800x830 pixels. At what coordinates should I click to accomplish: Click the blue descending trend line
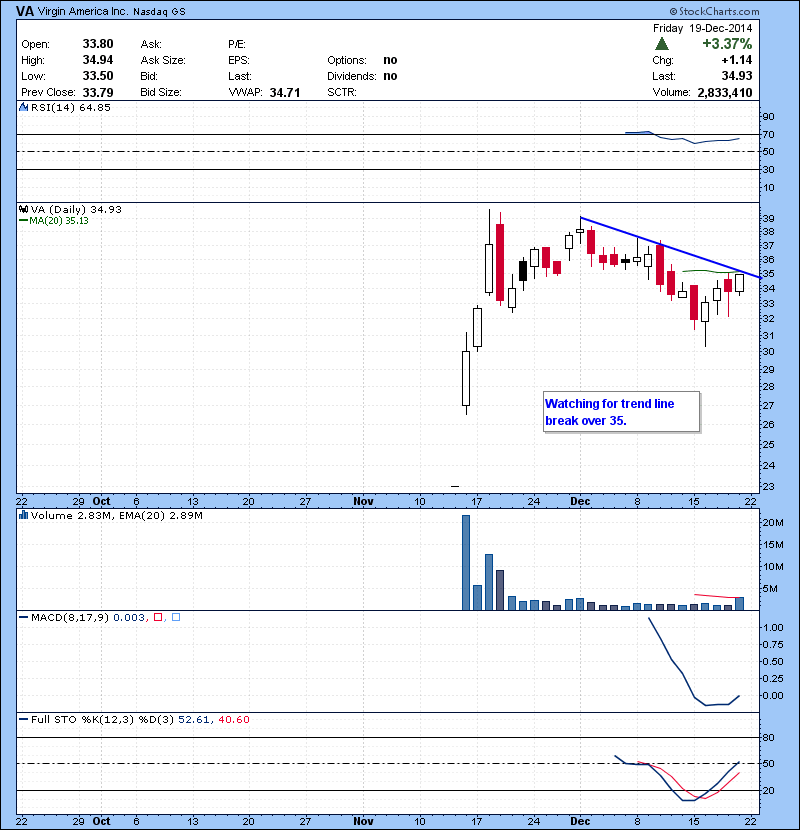(670, 247)
